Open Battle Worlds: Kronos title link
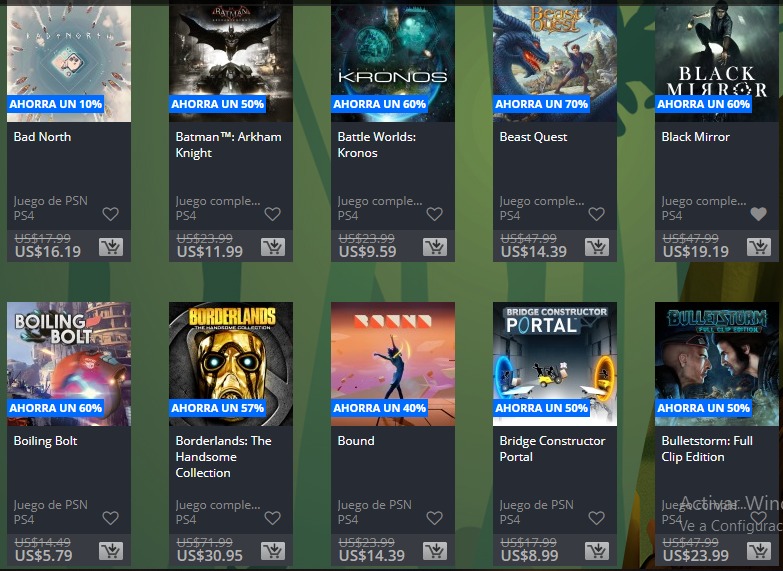 click(x=377, y=145)
